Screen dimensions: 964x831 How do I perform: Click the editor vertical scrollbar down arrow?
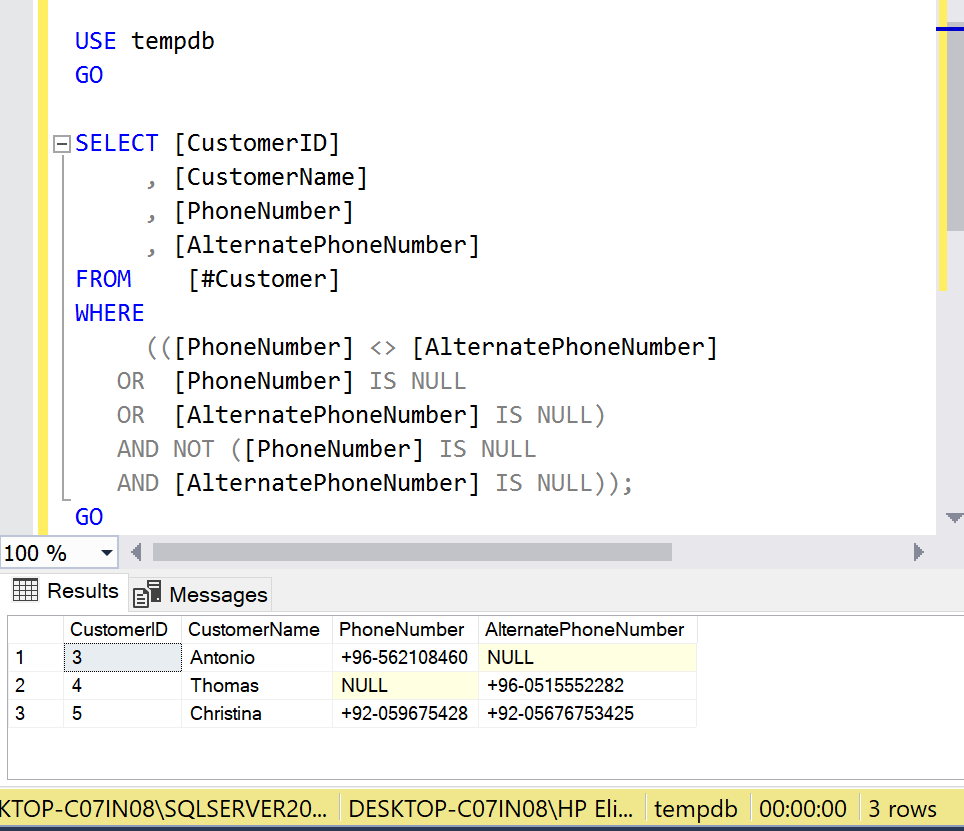point(953,518)
